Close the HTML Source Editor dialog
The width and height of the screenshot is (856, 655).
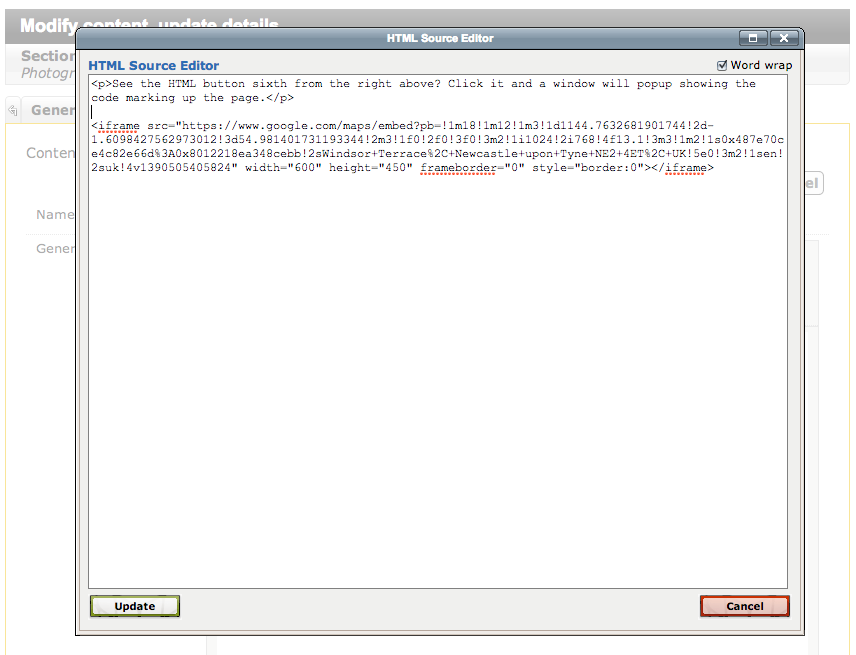coord(785,38)
